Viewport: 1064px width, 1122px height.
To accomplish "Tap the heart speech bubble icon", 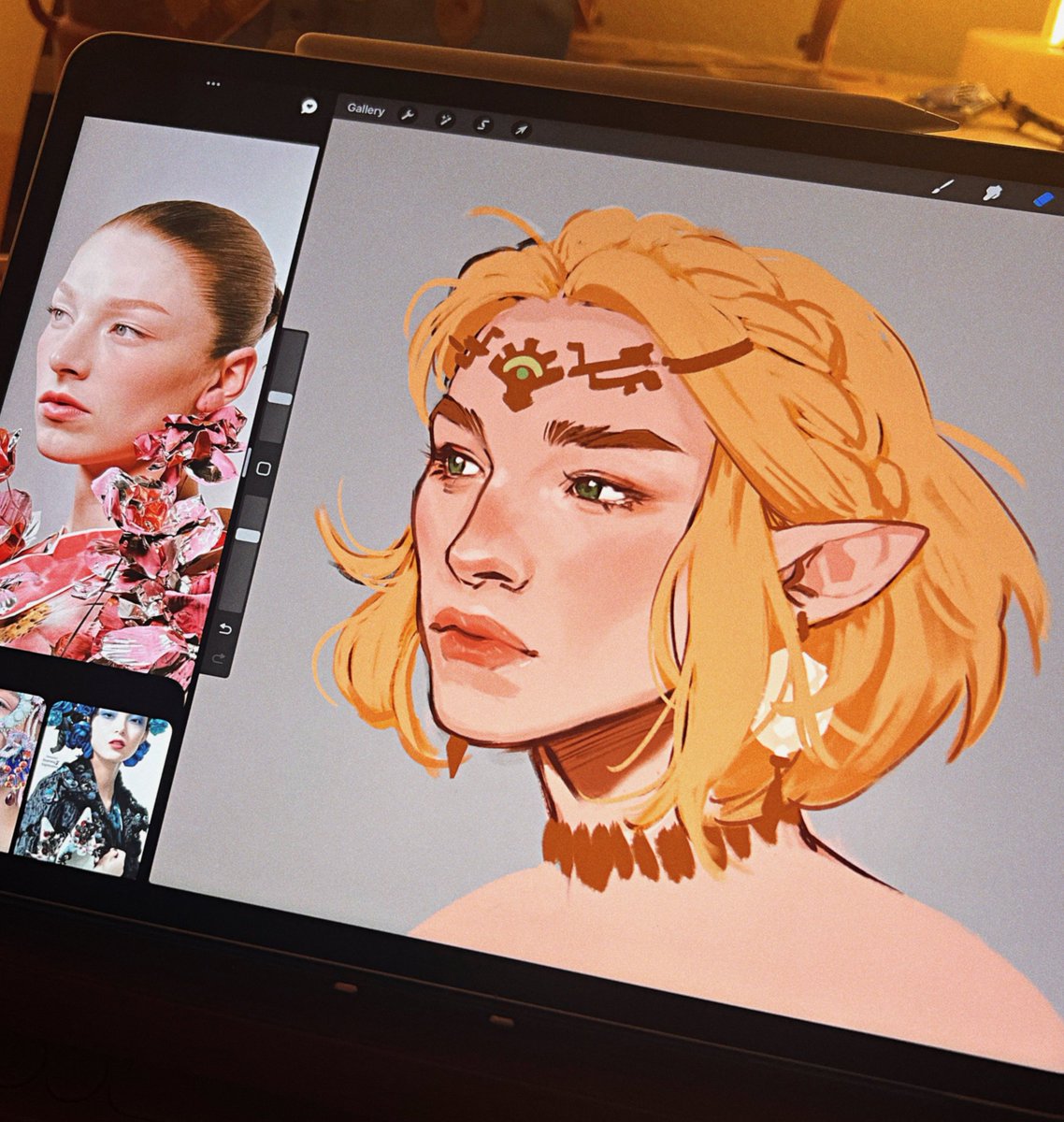I will pyautogui.click(x=309, y=107).
